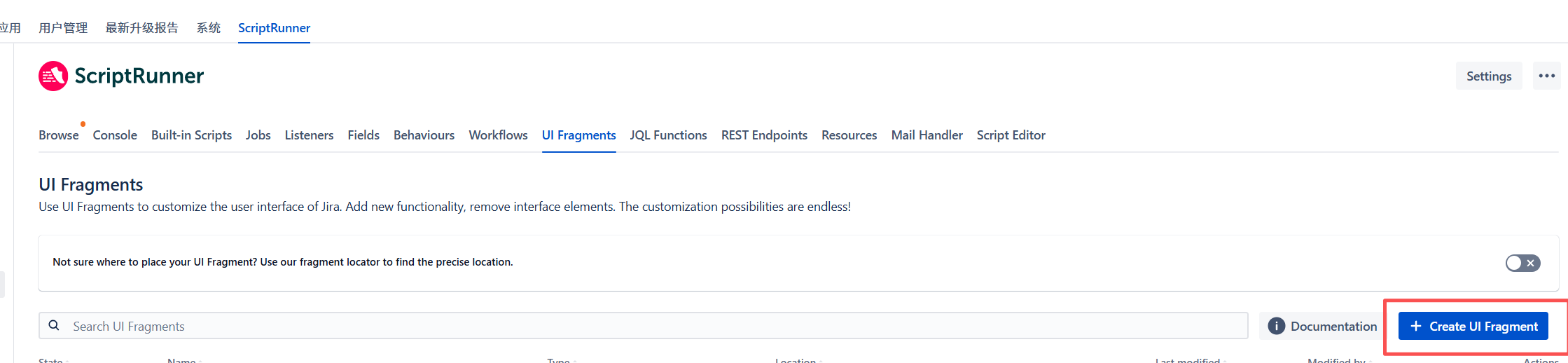Click the magnifier search icon
The image size is (1568, 363).
coord(54,326)
